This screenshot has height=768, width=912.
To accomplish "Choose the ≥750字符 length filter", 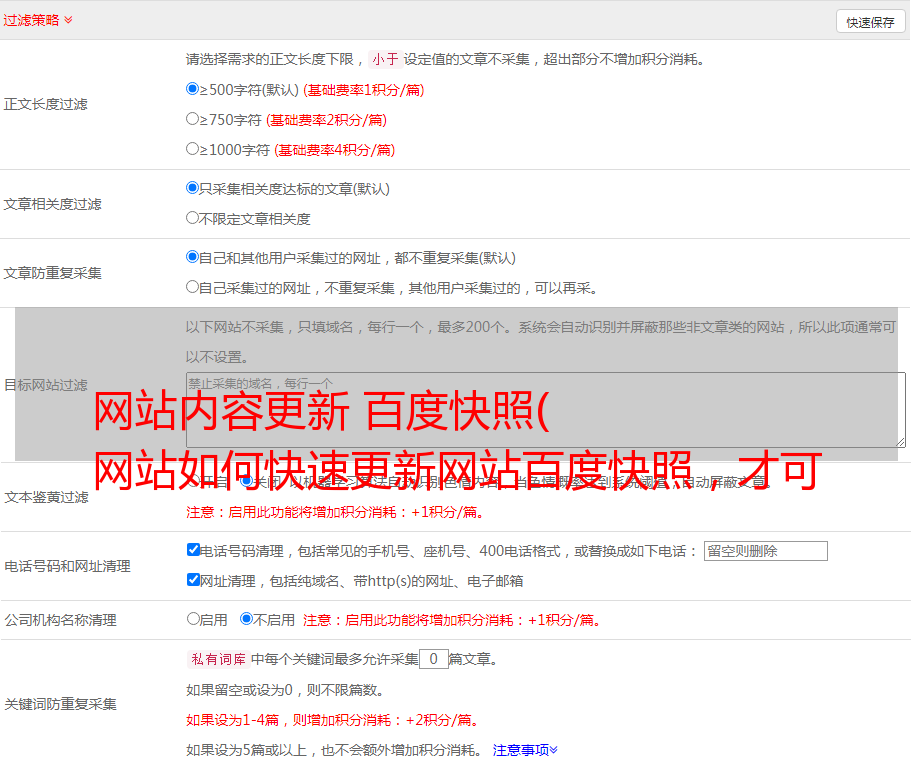I will [x=193, y=119].
